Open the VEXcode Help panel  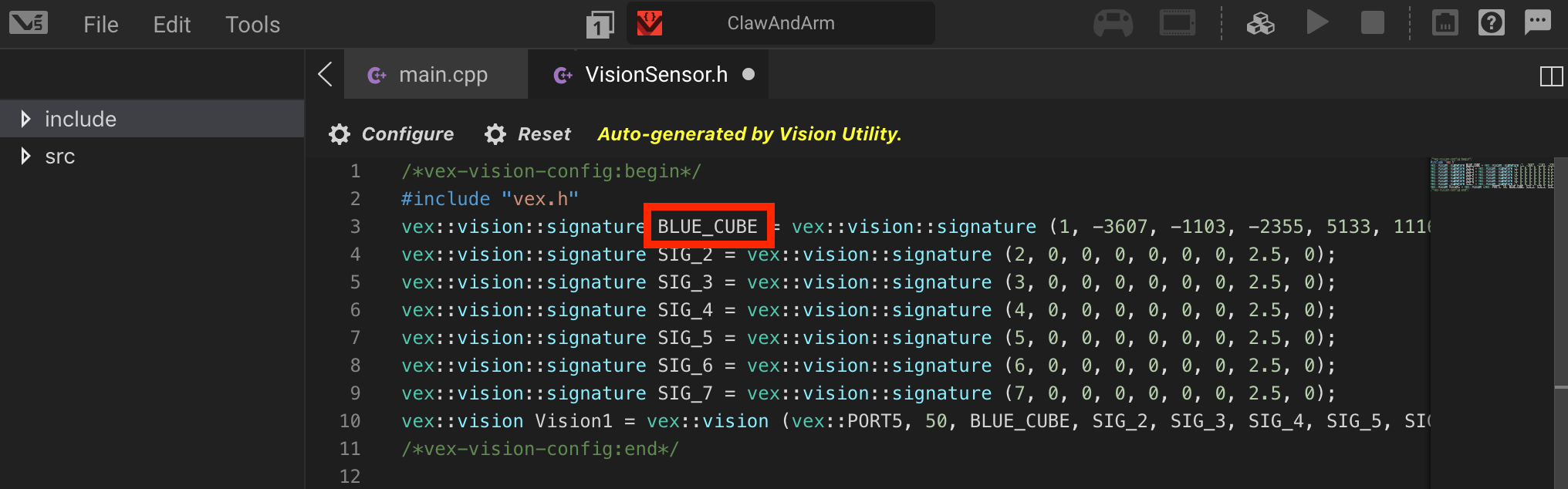1491,22
